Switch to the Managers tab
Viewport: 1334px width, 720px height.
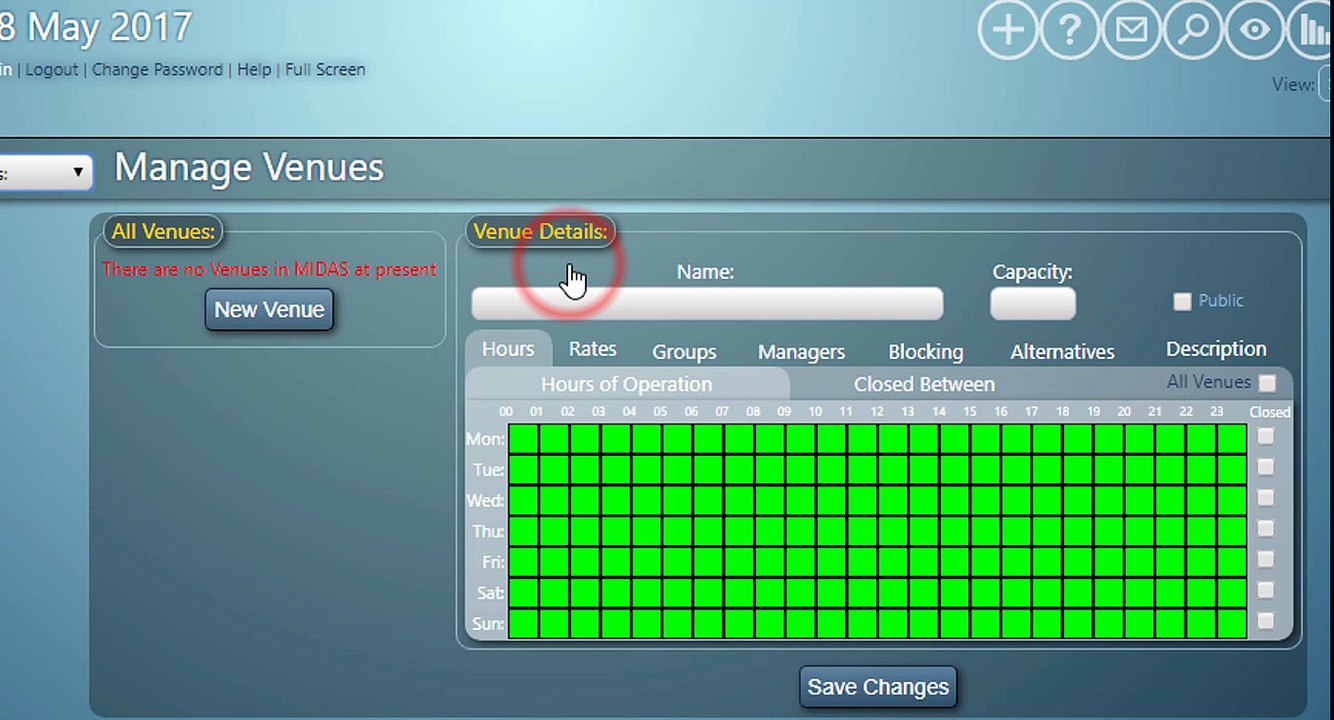click(x=801, y=352)
